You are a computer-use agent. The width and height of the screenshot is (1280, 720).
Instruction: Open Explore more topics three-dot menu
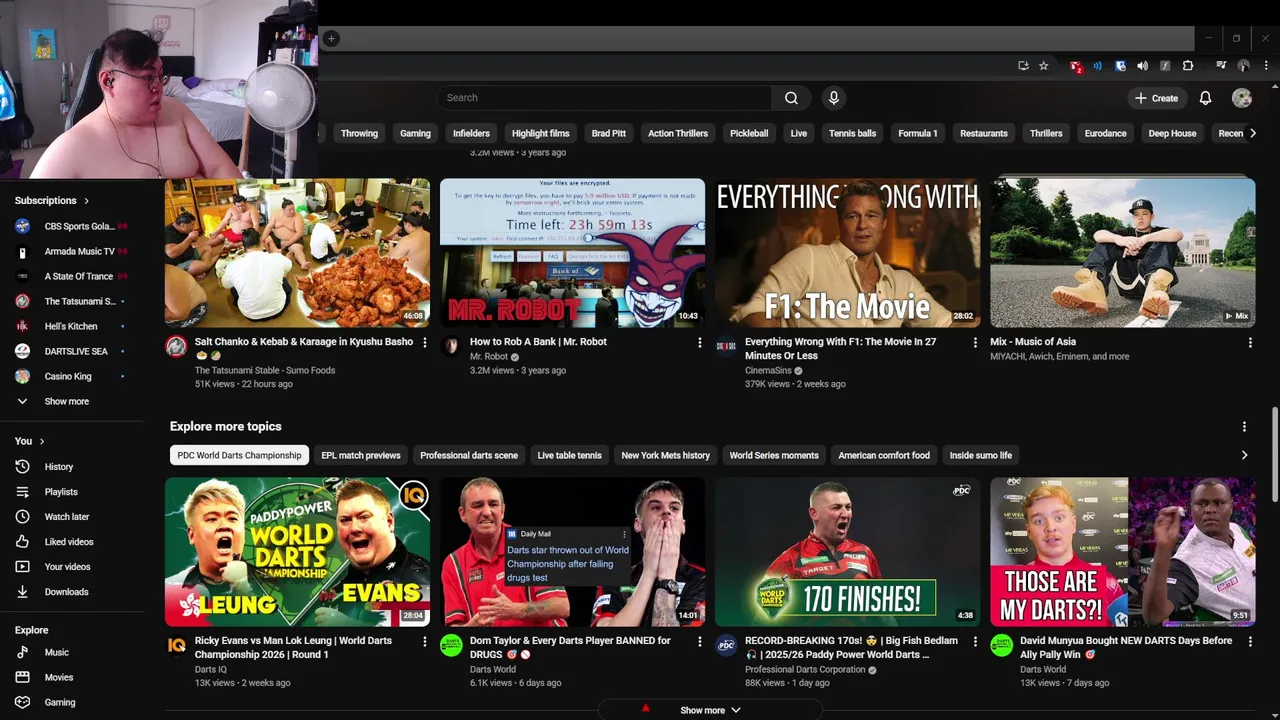pos(1244,427)
